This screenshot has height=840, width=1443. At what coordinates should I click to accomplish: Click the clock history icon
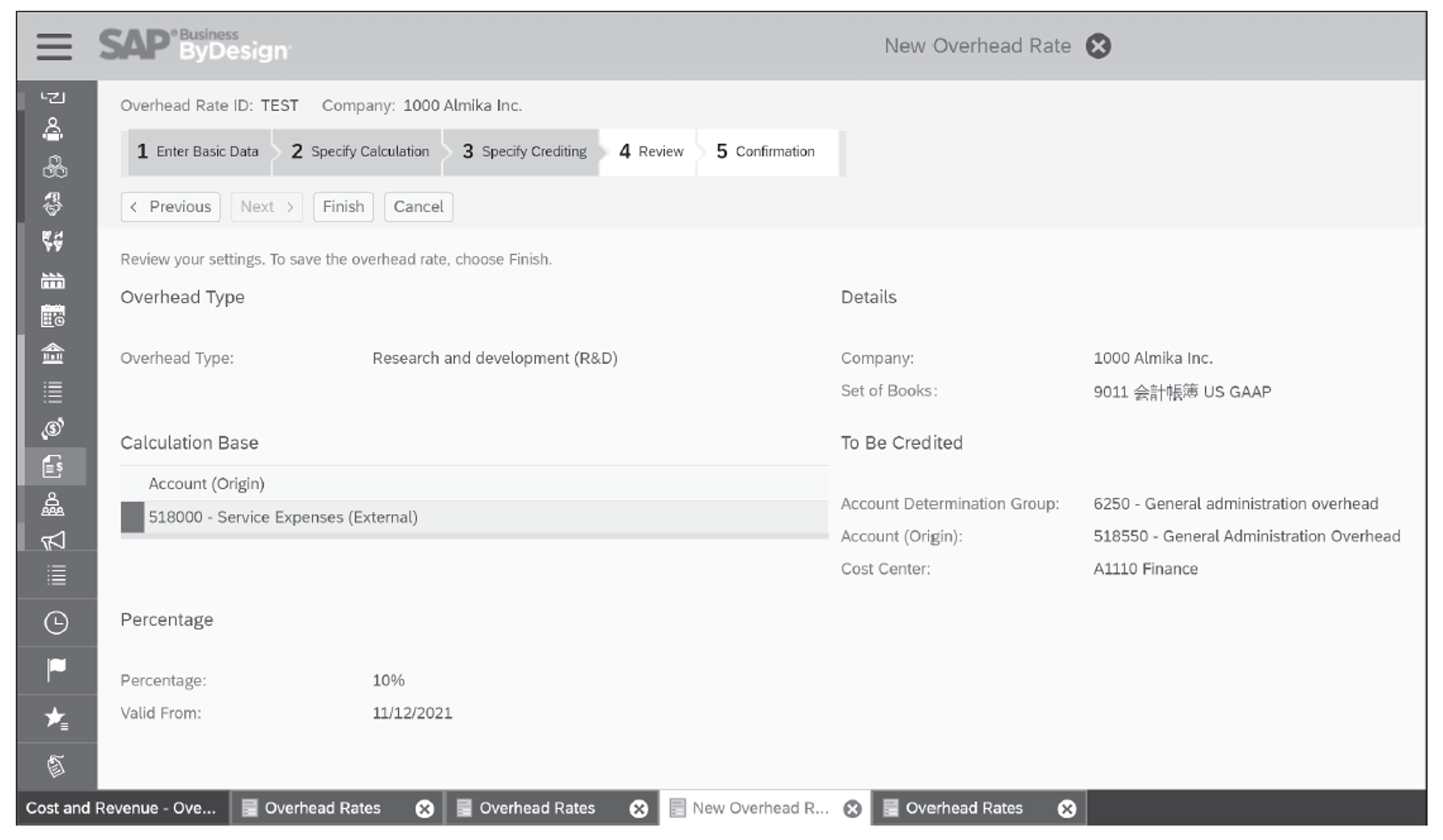pos(54,623)
